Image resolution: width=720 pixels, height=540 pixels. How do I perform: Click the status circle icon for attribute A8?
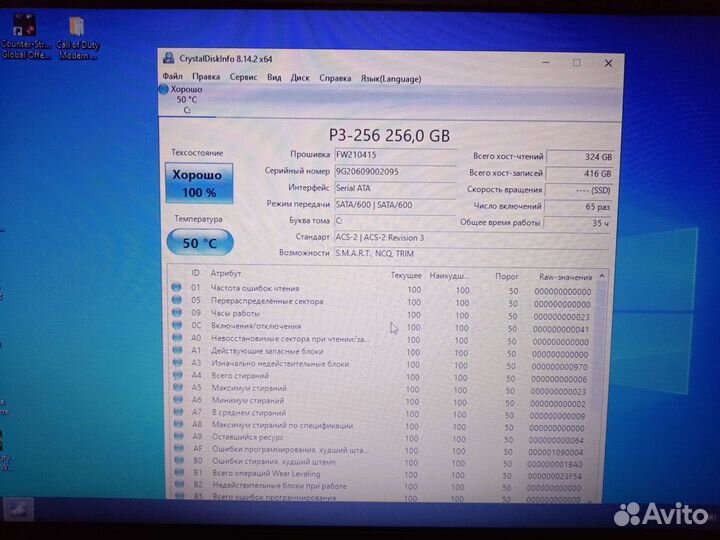(x=179, y=424)
